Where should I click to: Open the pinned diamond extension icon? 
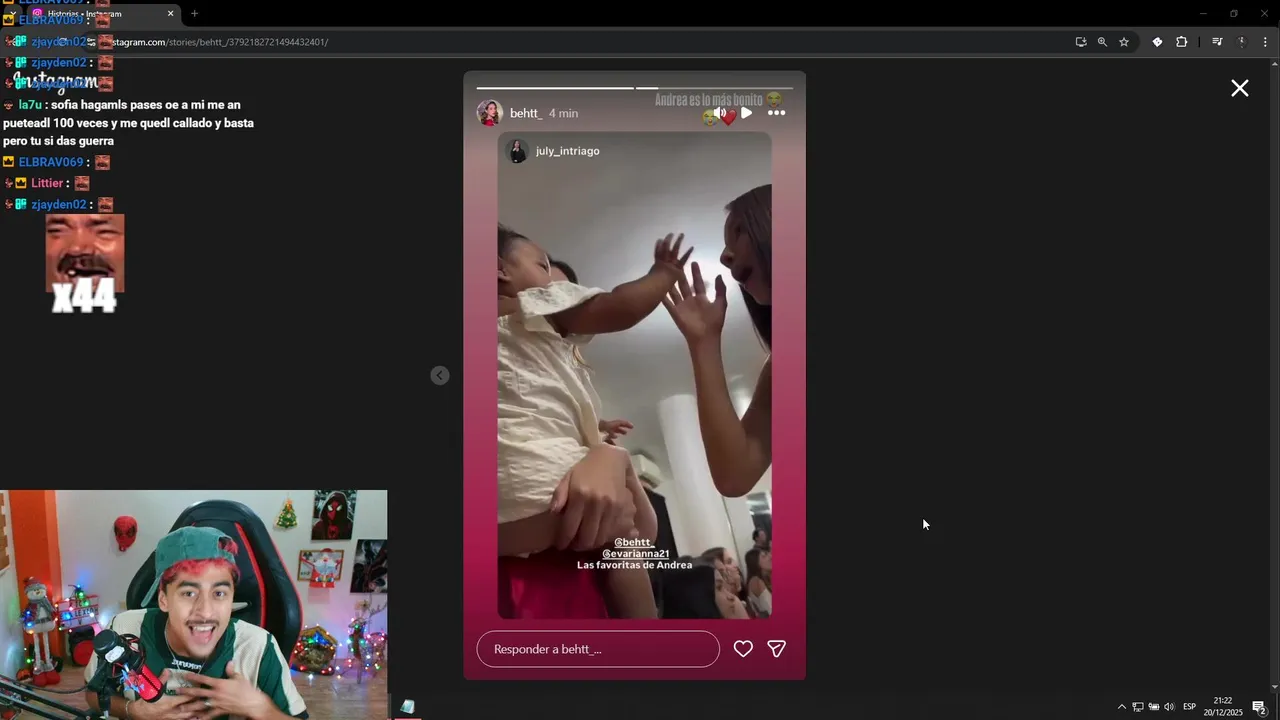(1157, 42)
